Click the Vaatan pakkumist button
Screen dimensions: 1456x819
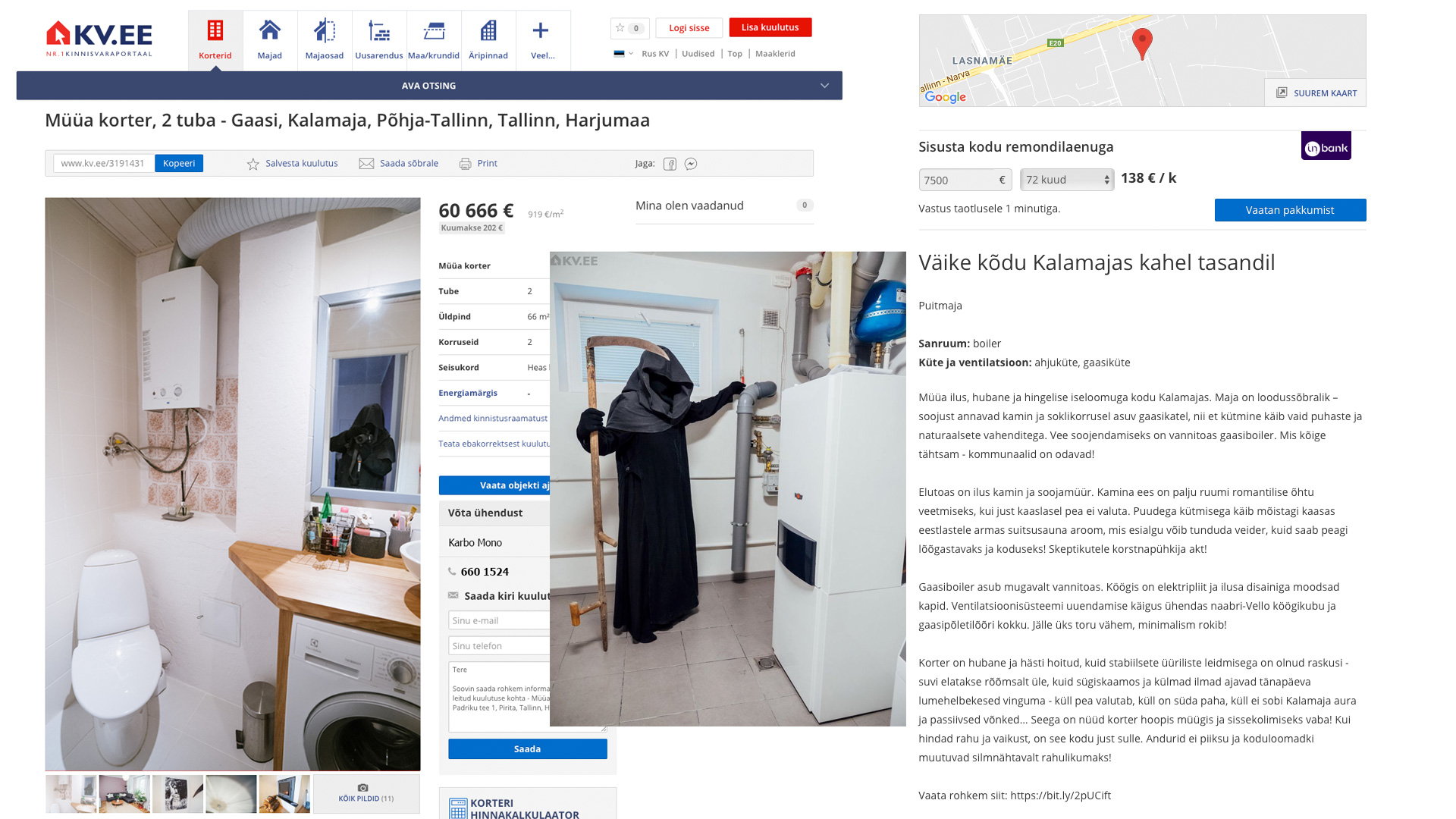coord(1289,210)
